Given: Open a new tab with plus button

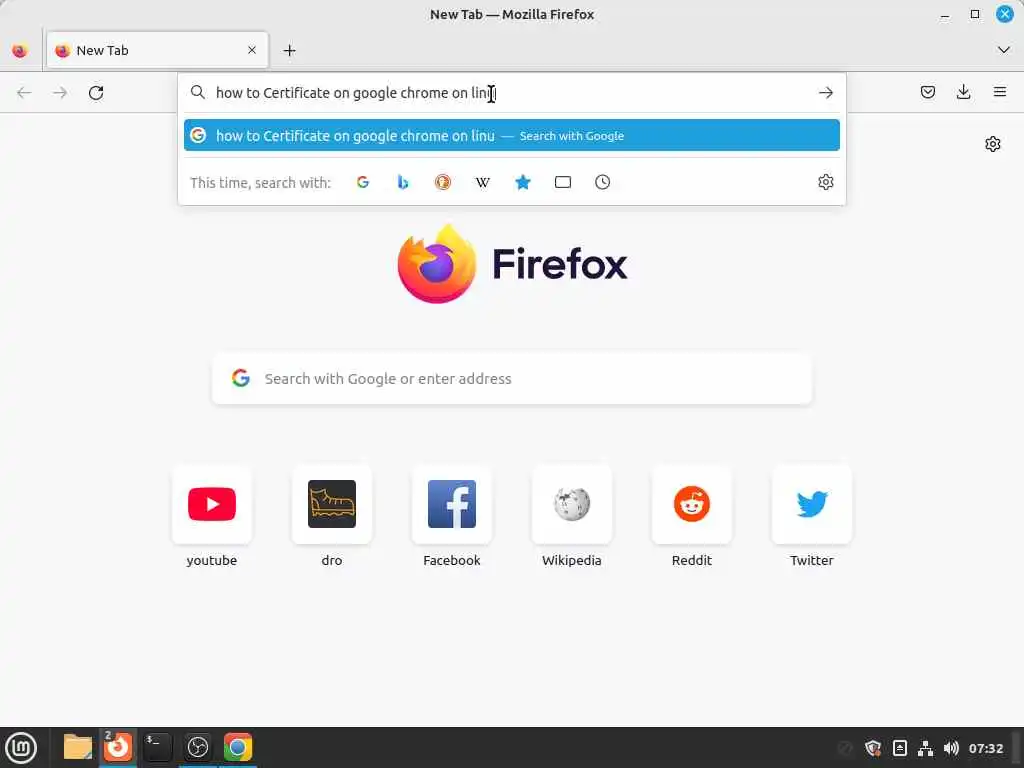Looking at the screenshot, I should tap(289, 50).
